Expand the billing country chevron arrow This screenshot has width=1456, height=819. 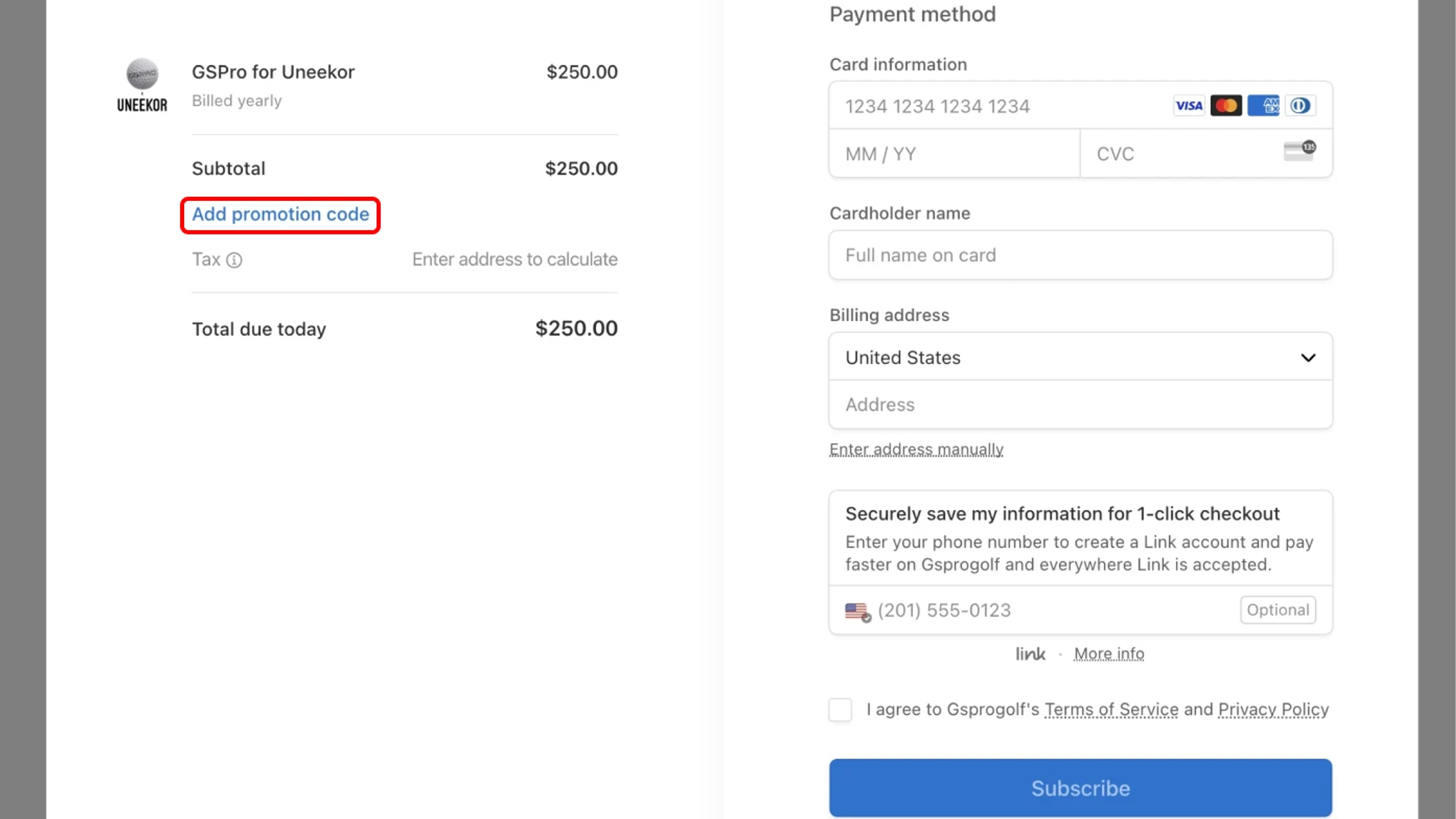tap(1308, 358)
